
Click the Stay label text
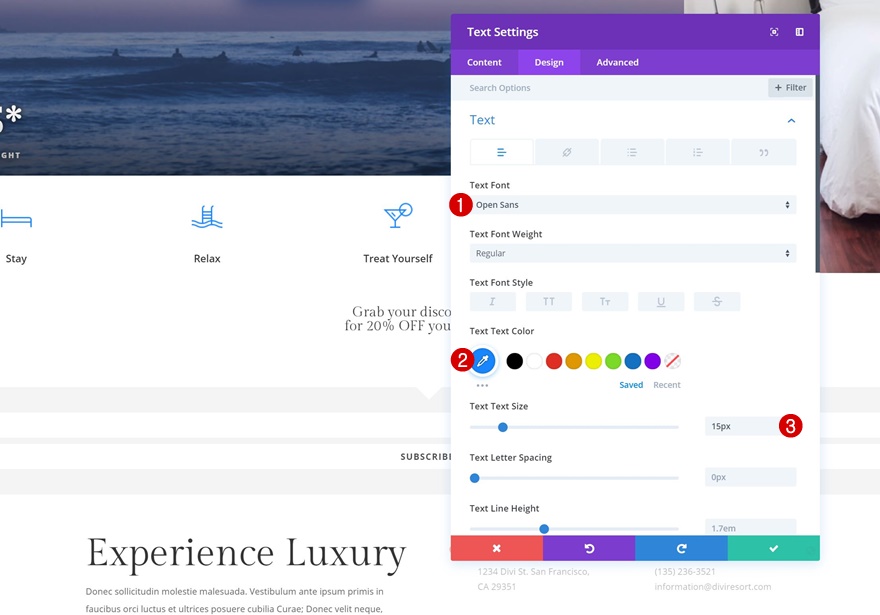[16, 259]
